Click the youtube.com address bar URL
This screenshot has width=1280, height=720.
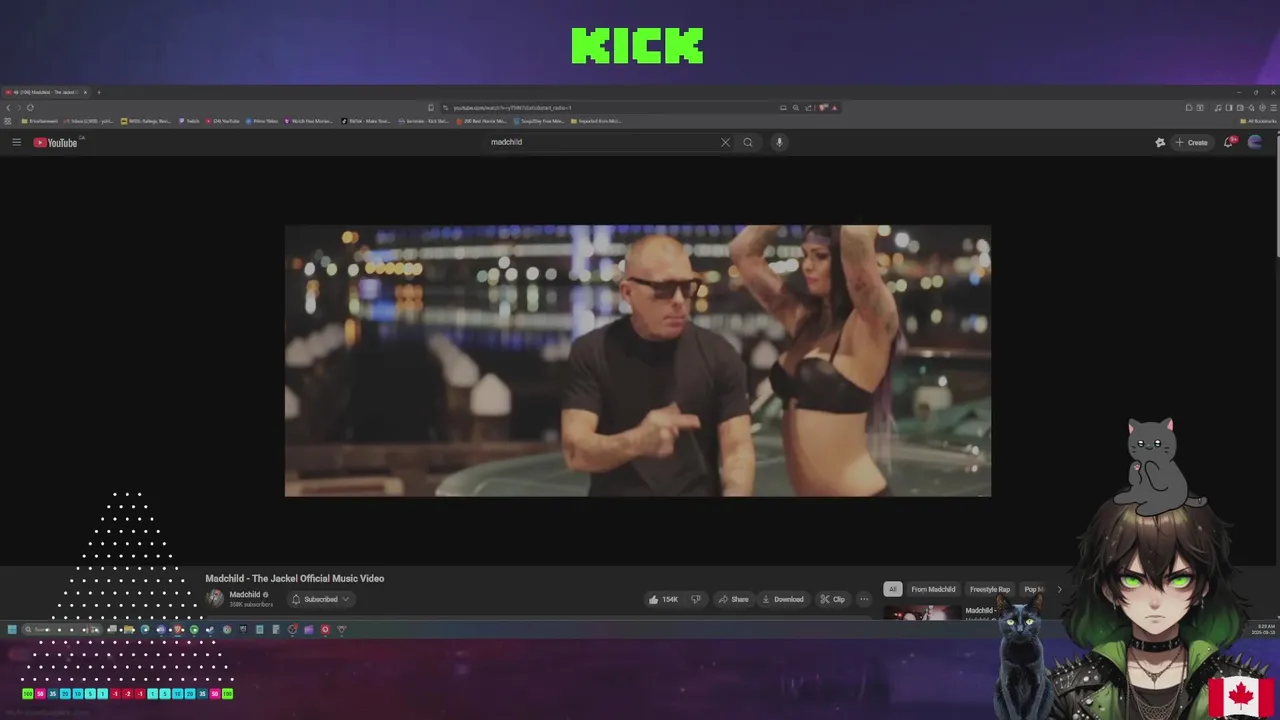[512, 107]
